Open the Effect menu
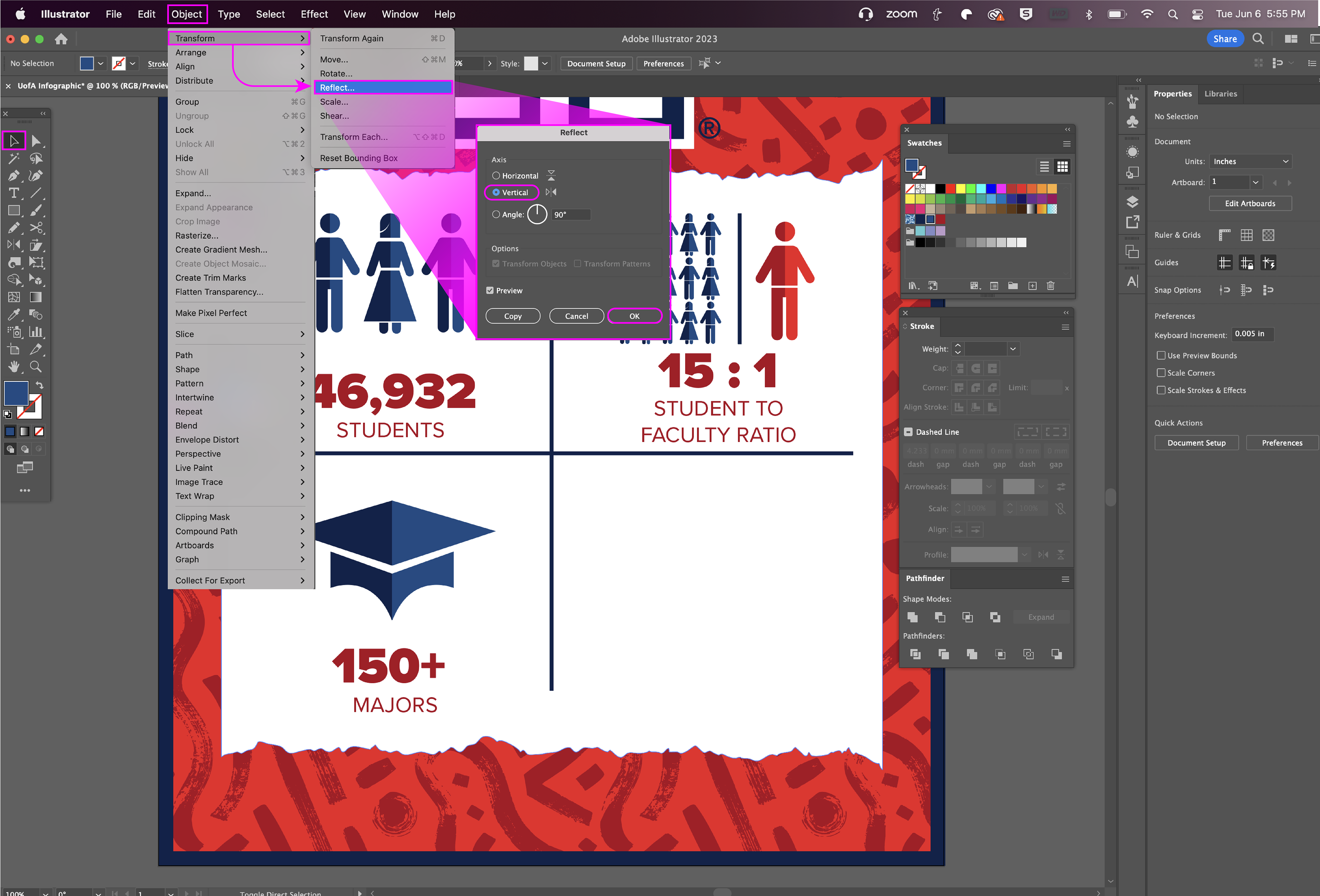The height and width of the screenshot is (896, 1320). point(313,14)
